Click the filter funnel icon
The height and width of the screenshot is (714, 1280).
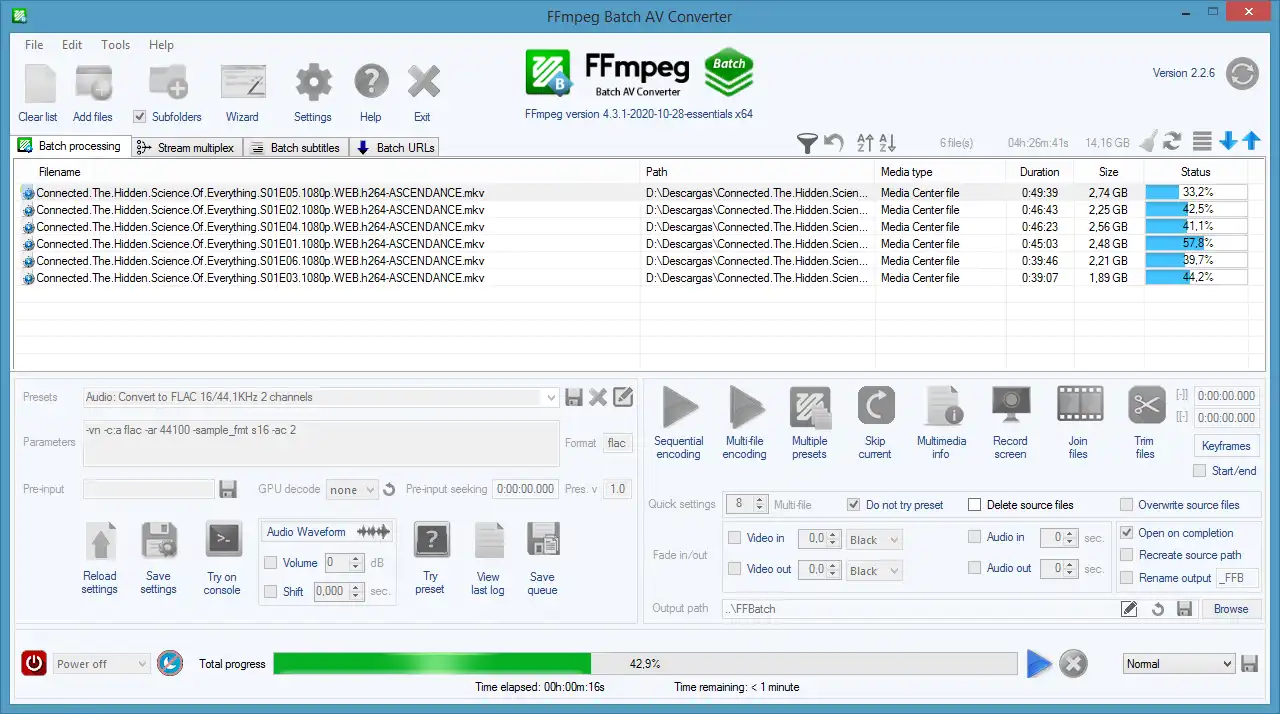coord(807,143)
